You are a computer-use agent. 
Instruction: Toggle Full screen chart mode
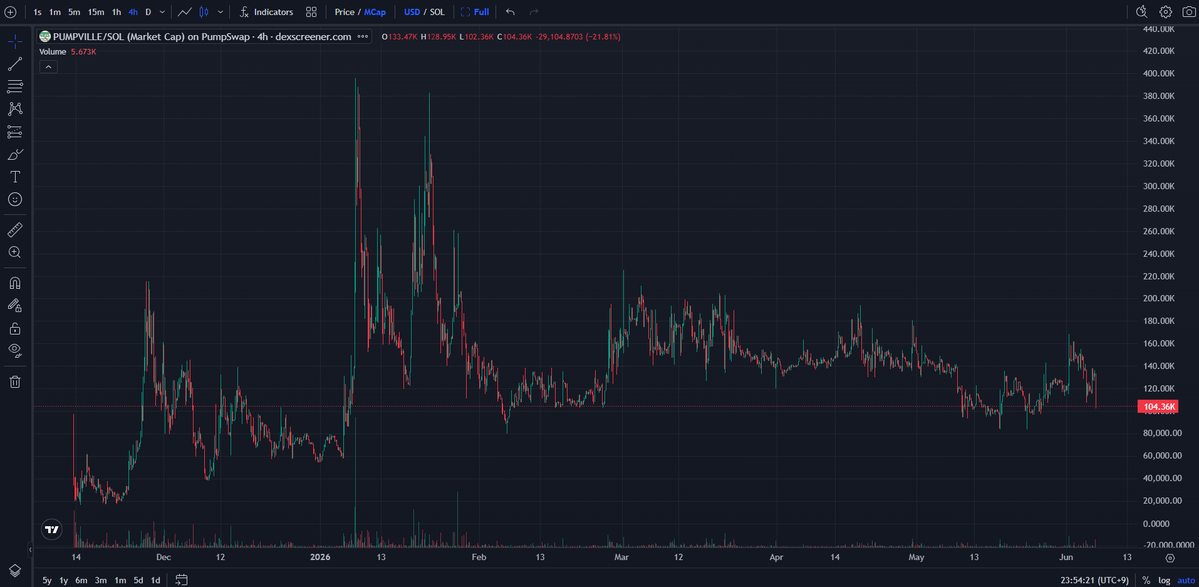[x=475, y=12]
